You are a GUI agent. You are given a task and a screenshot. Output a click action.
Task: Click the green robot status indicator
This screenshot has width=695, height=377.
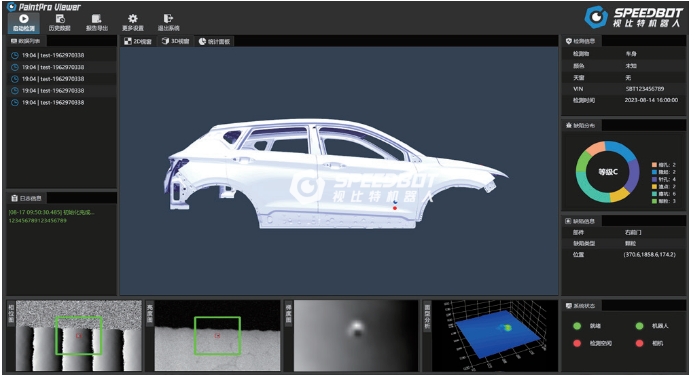639,326
